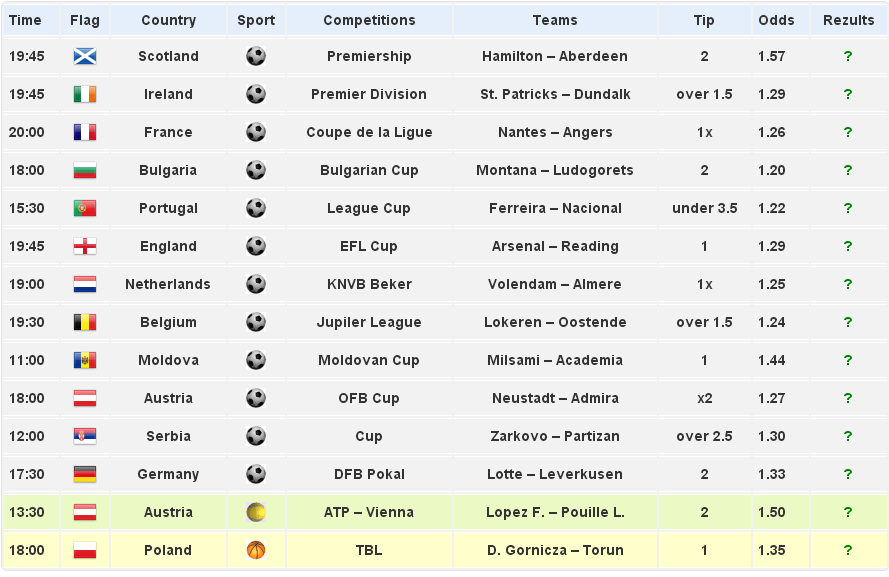
Task: Click the Serbia flag icon
Action: point(85,437)
